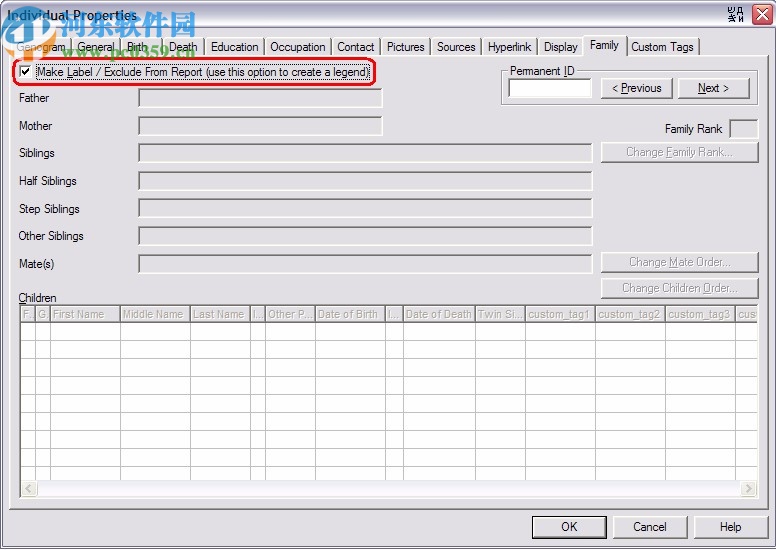Click the icon beside the close button
The height and width of the screenshot is (550, 776).
736,14
